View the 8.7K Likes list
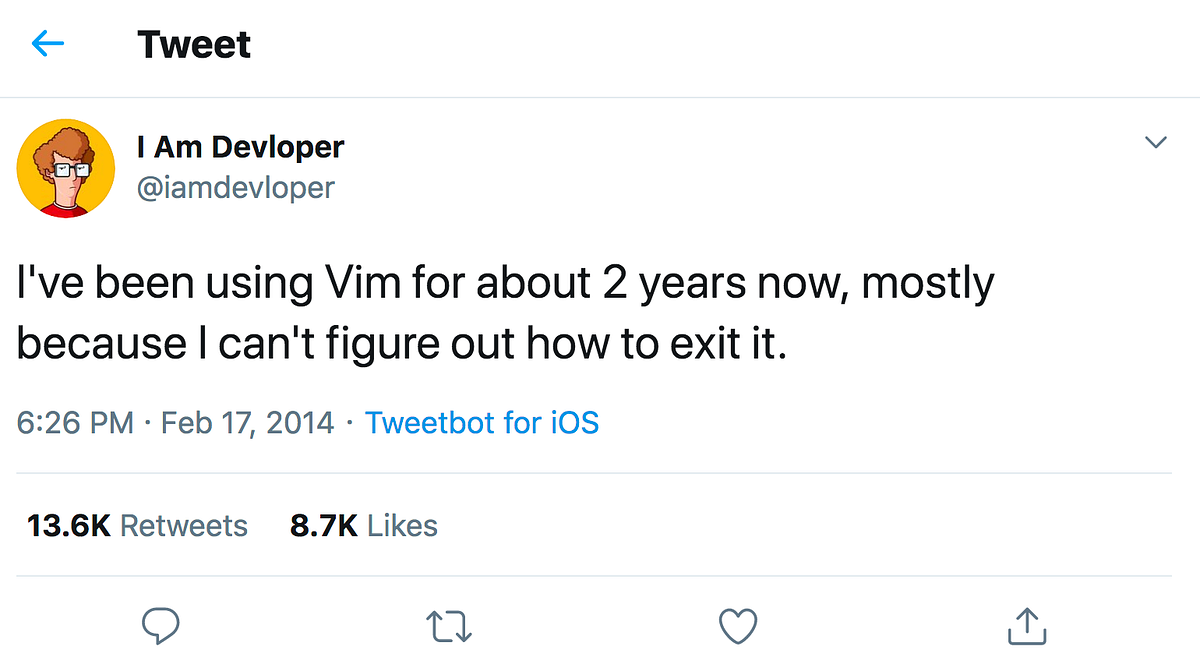The image size is (1200, 661). (364, 525)
